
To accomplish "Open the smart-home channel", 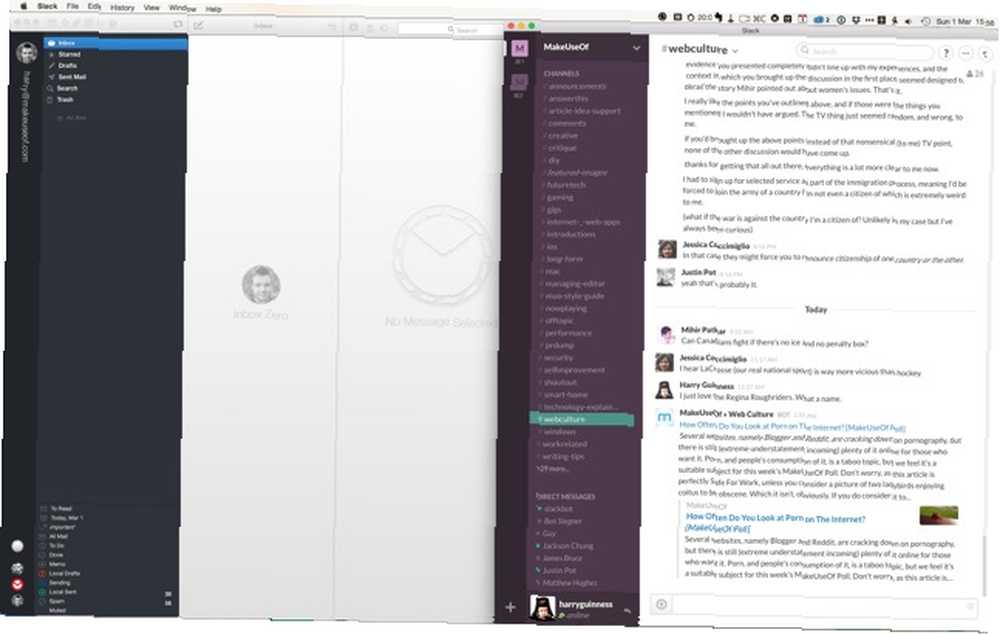I will (564, 395).
